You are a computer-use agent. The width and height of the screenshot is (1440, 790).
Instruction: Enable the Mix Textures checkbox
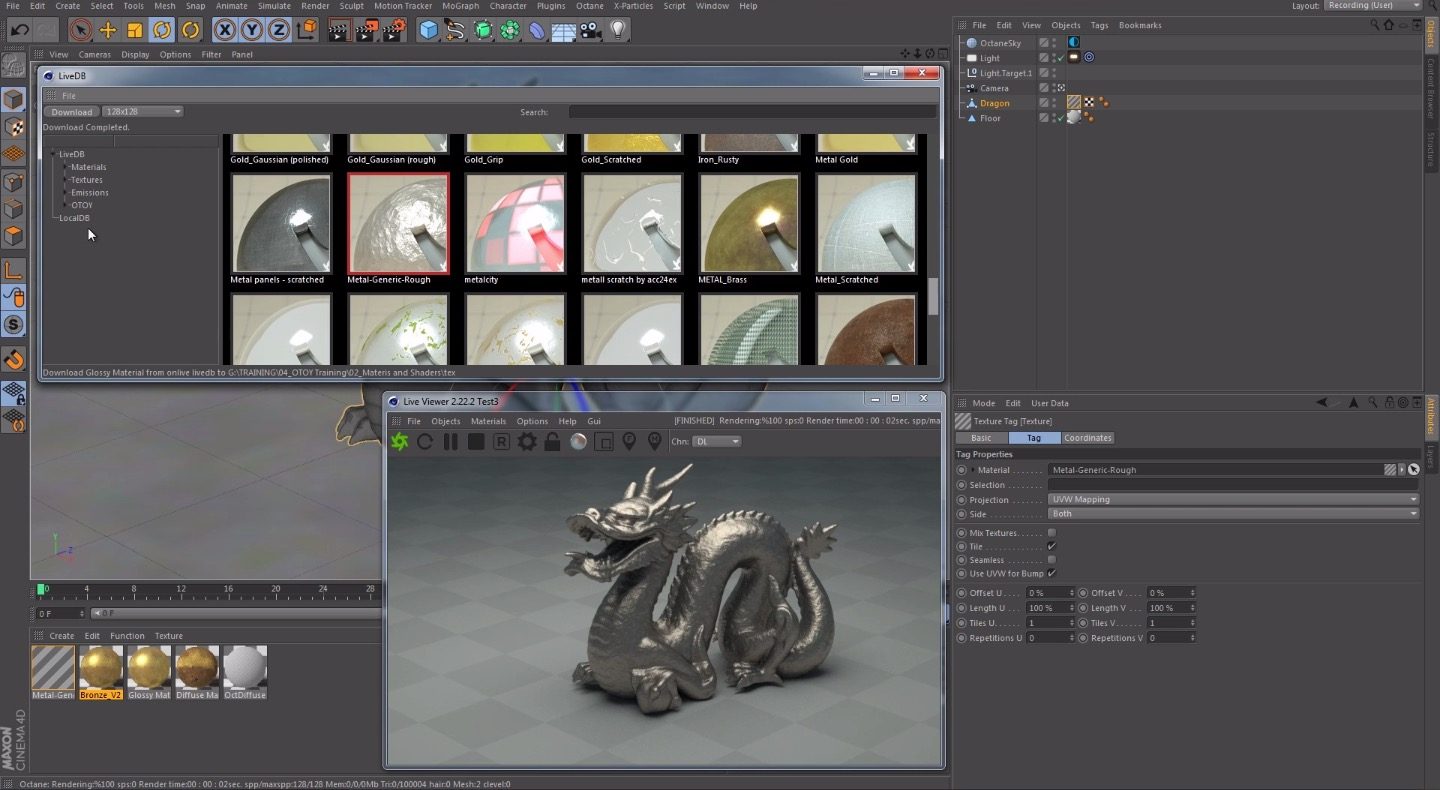1051,533
